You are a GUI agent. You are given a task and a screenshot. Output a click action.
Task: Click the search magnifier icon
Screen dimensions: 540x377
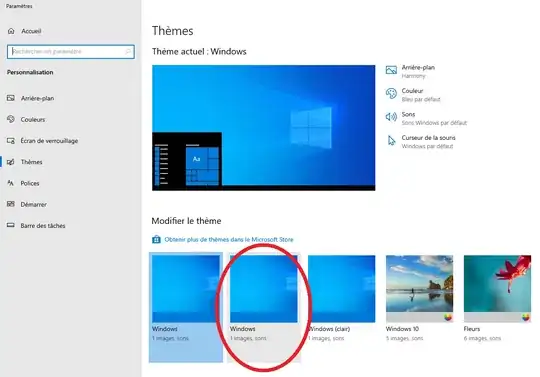point(128,52)
